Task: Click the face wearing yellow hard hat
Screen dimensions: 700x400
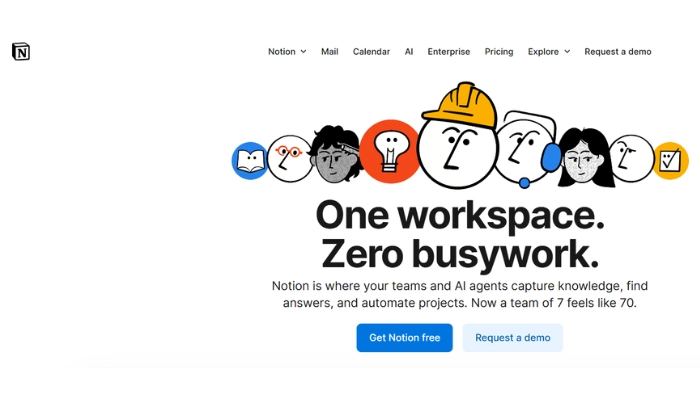Action: 458,136
